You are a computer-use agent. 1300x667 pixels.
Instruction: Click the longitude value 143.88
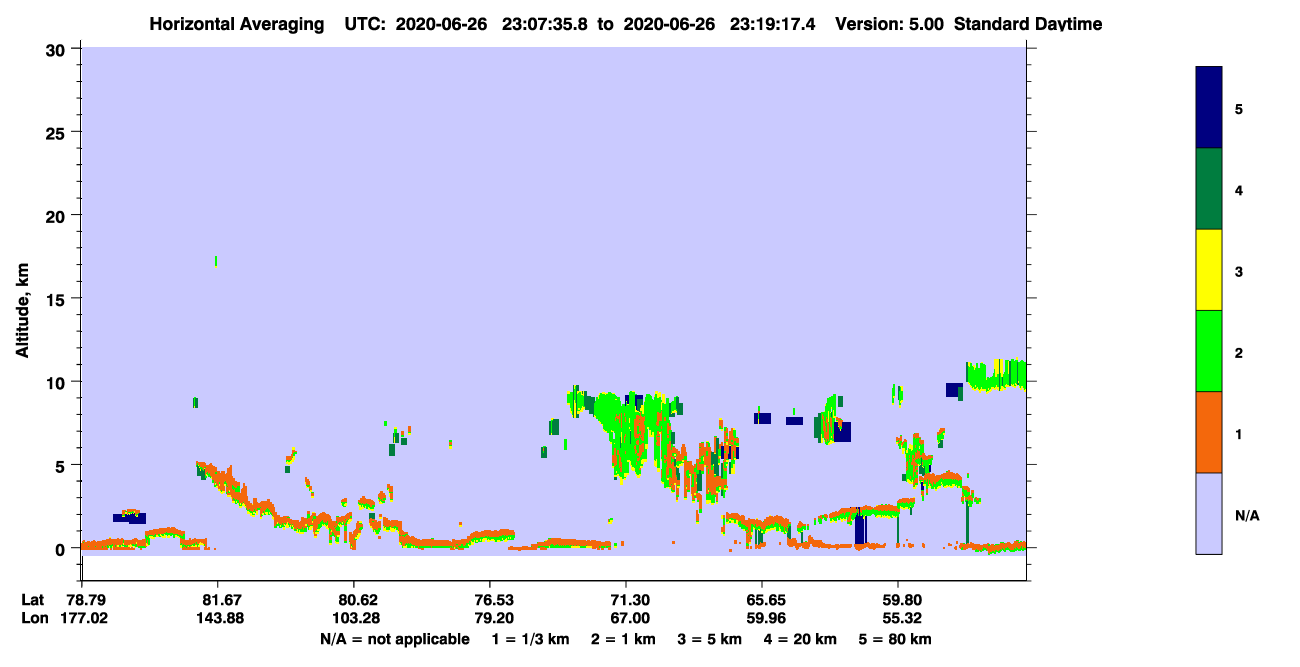(x=218, y=618)
